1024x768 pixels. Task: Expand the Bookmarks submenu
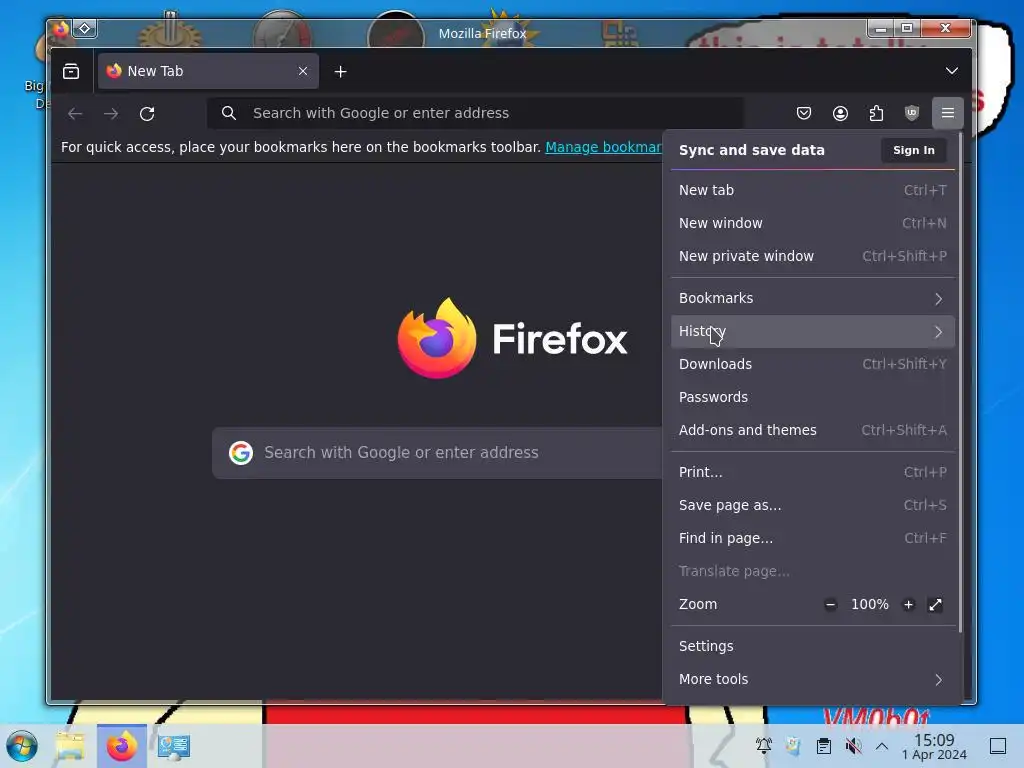point(812,298)
